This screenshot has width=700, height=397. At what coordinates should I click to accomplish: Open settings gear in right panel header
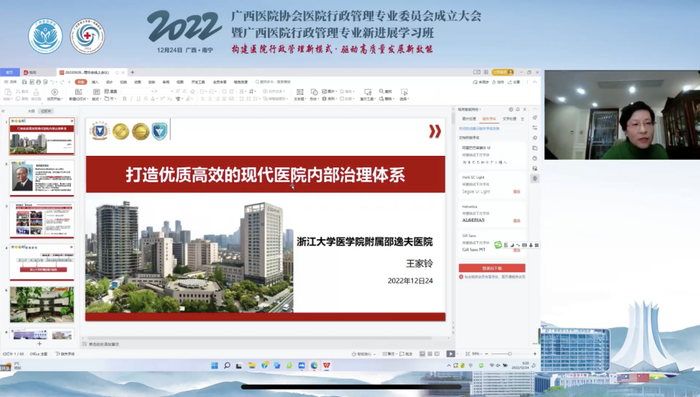511,109
